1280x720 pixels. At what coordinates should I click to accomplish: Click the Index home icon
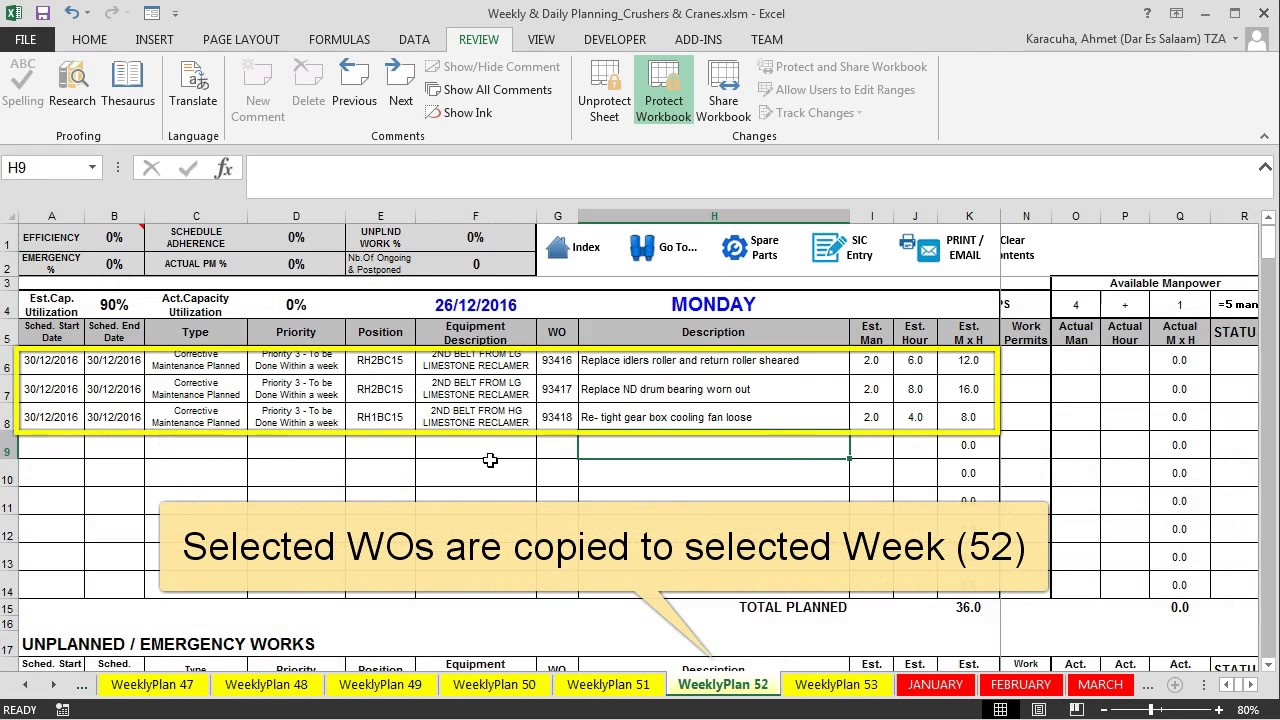pos(558,248)
